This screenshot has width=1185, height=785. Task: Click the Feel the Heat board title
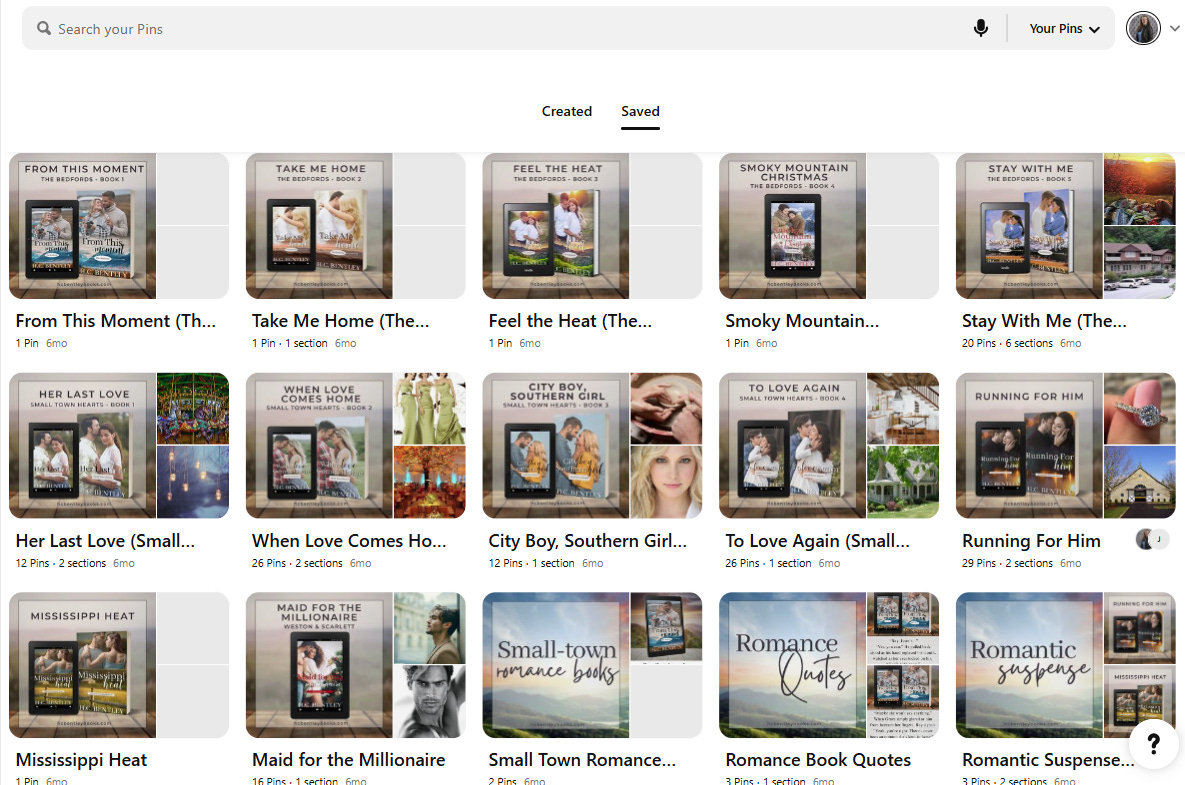click(x=570, y=321)
